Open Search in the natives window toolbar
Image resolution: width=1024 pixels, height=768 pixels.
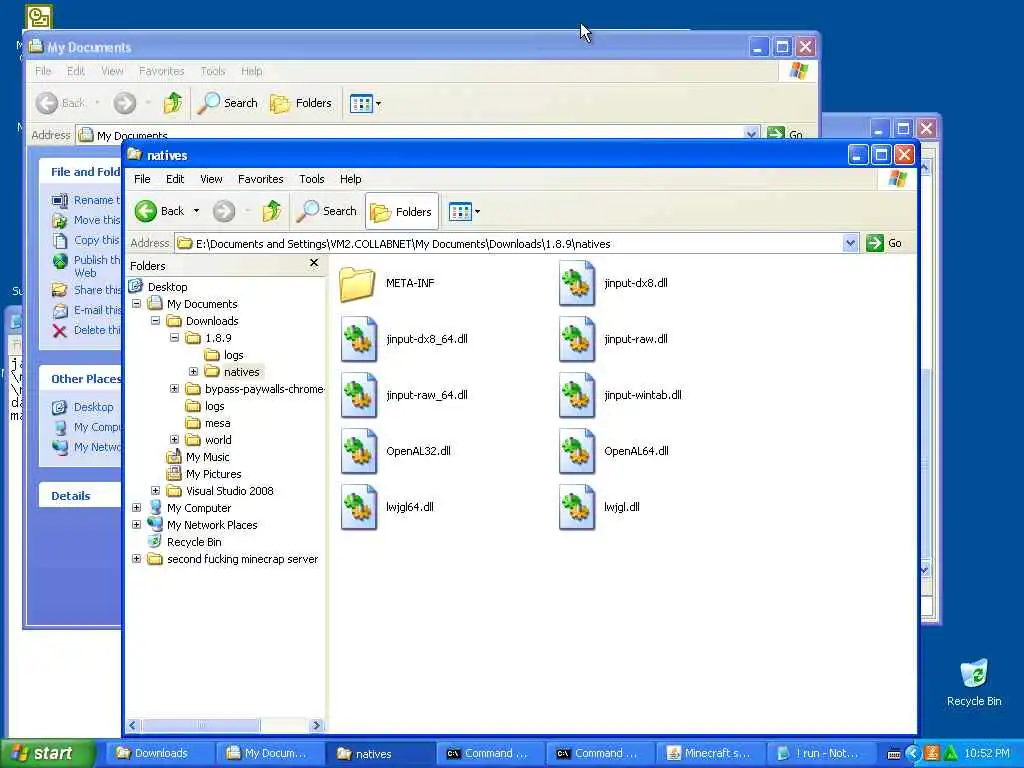click(x=327, y=211)
